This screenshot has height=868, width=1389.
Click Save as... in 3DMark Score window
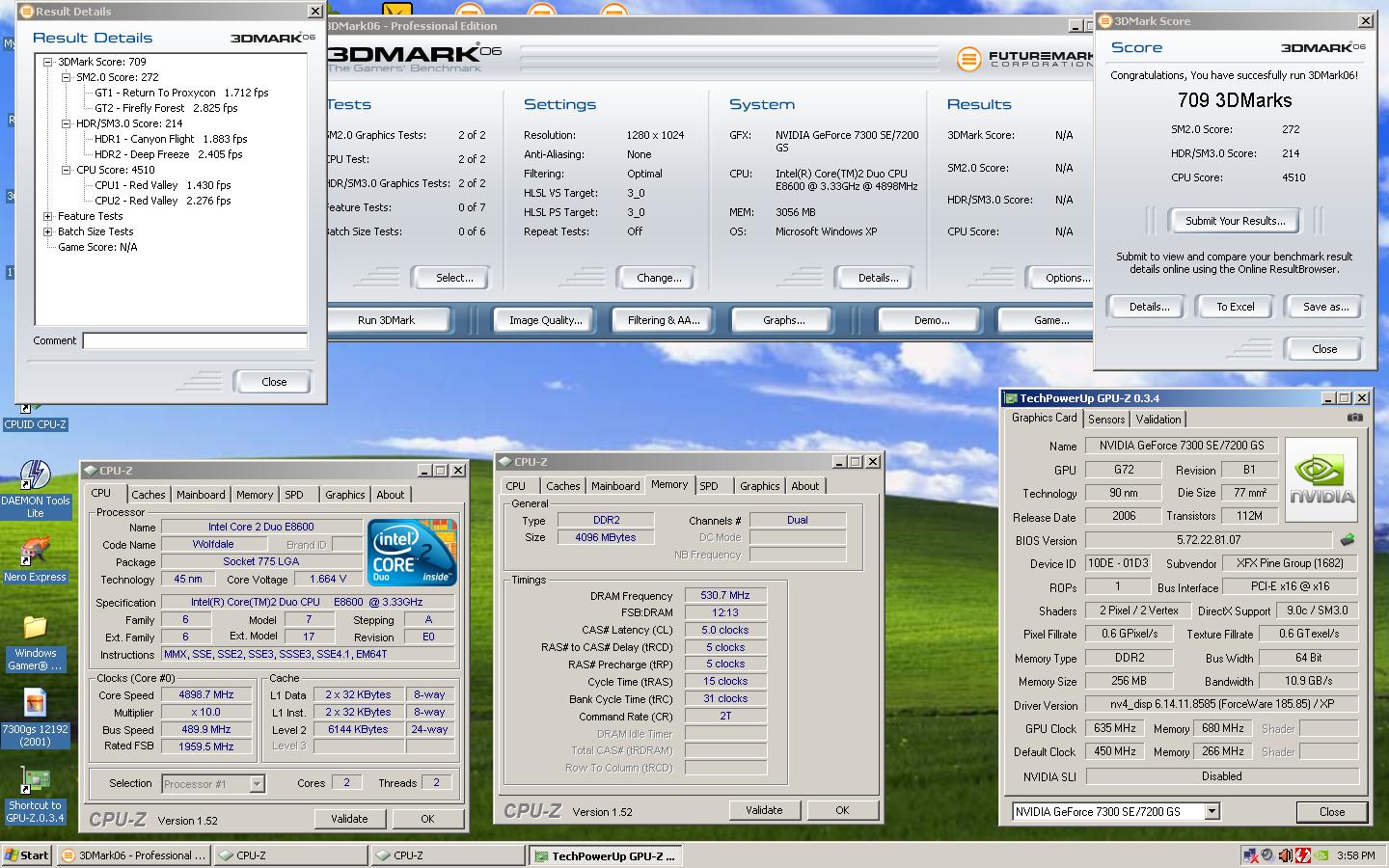pos(1325,307)
